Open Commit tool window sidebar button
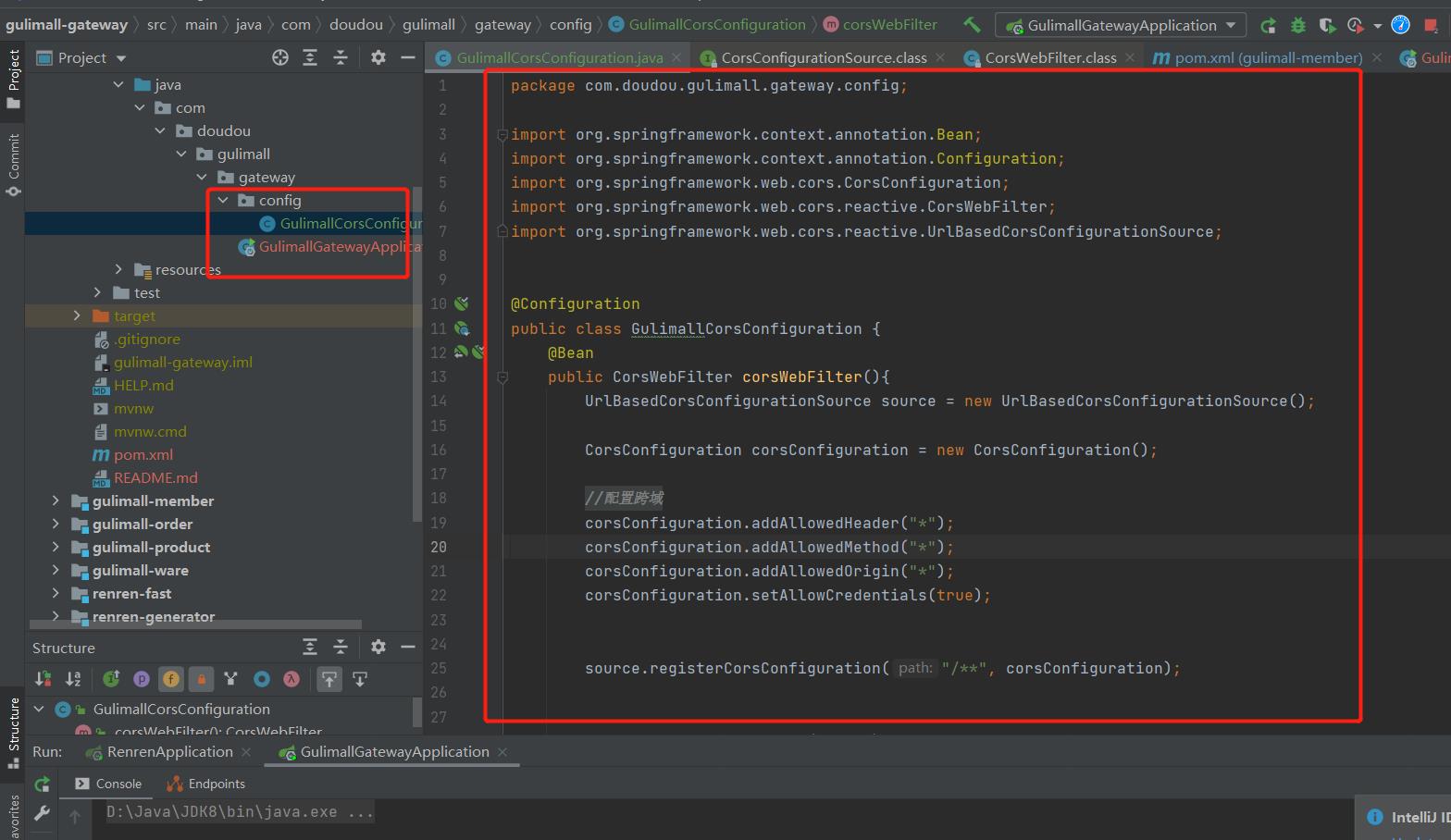1451x840 pixels. coord(13,165)
